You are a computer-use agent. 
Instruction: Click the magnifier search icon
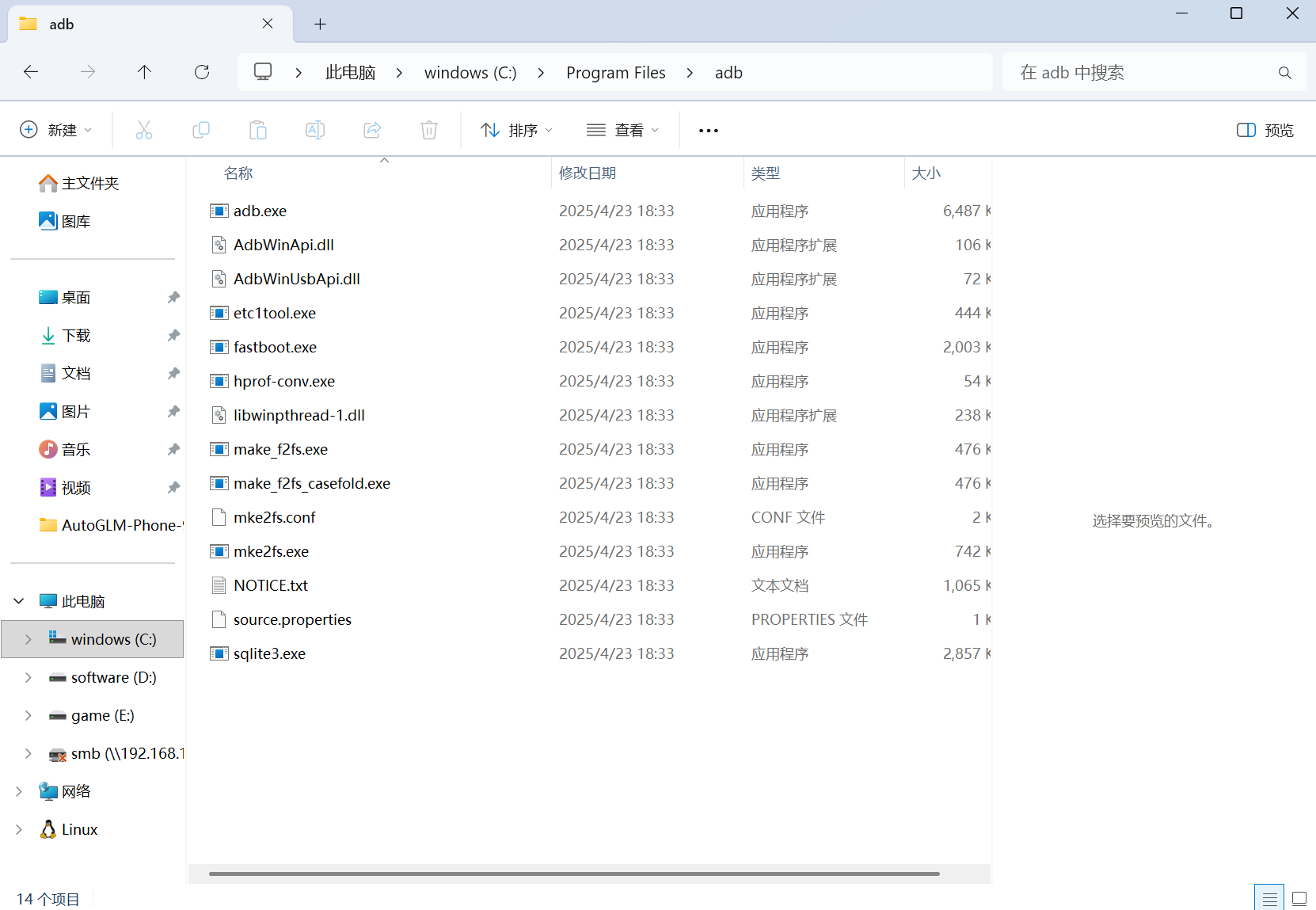(1285, 73)
